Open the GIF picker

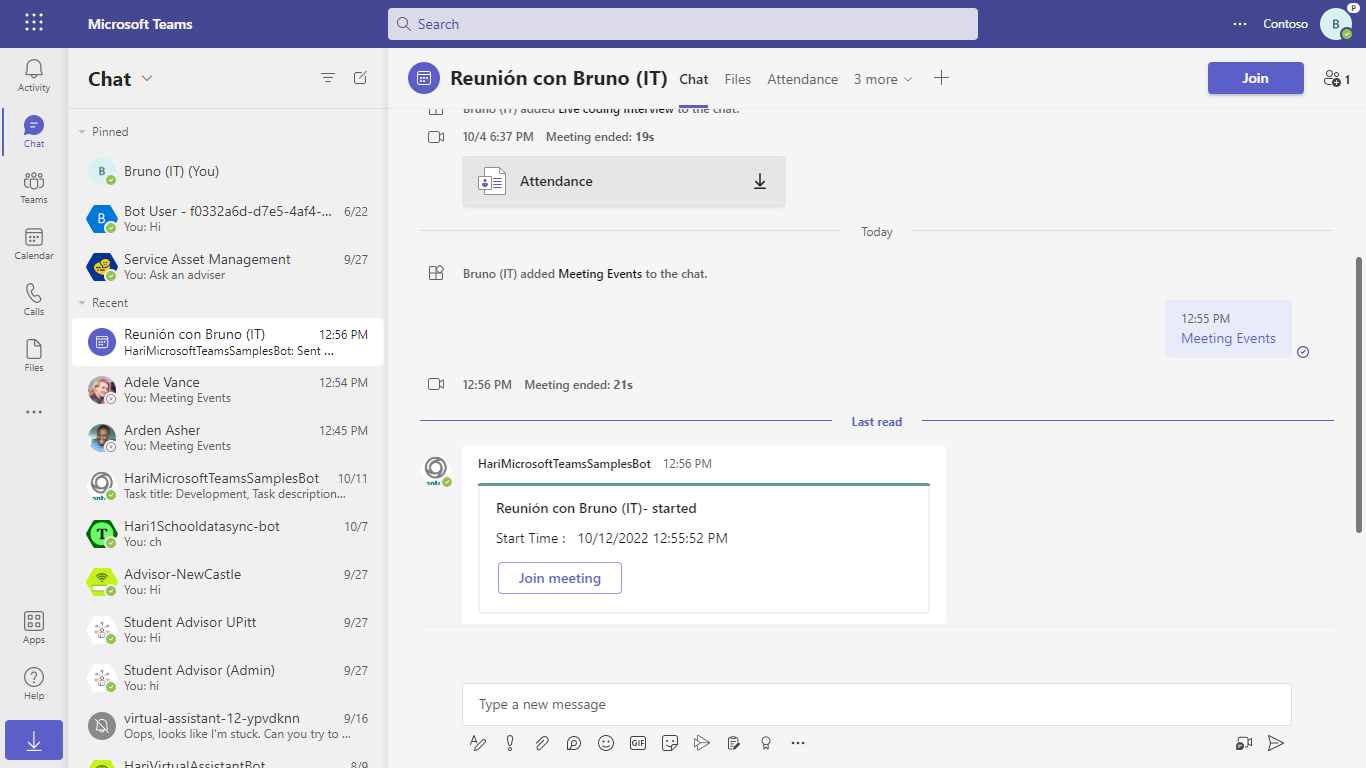pos(638,743)
